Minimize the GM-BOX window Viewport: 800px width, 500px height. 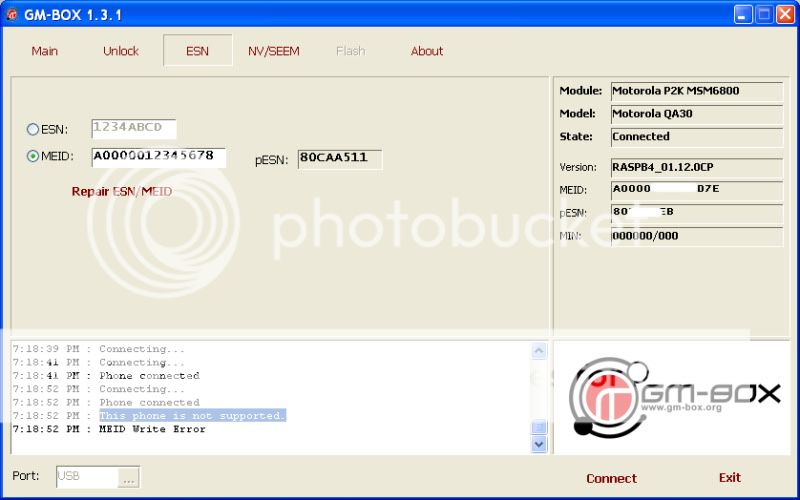[x=743, y=14]
